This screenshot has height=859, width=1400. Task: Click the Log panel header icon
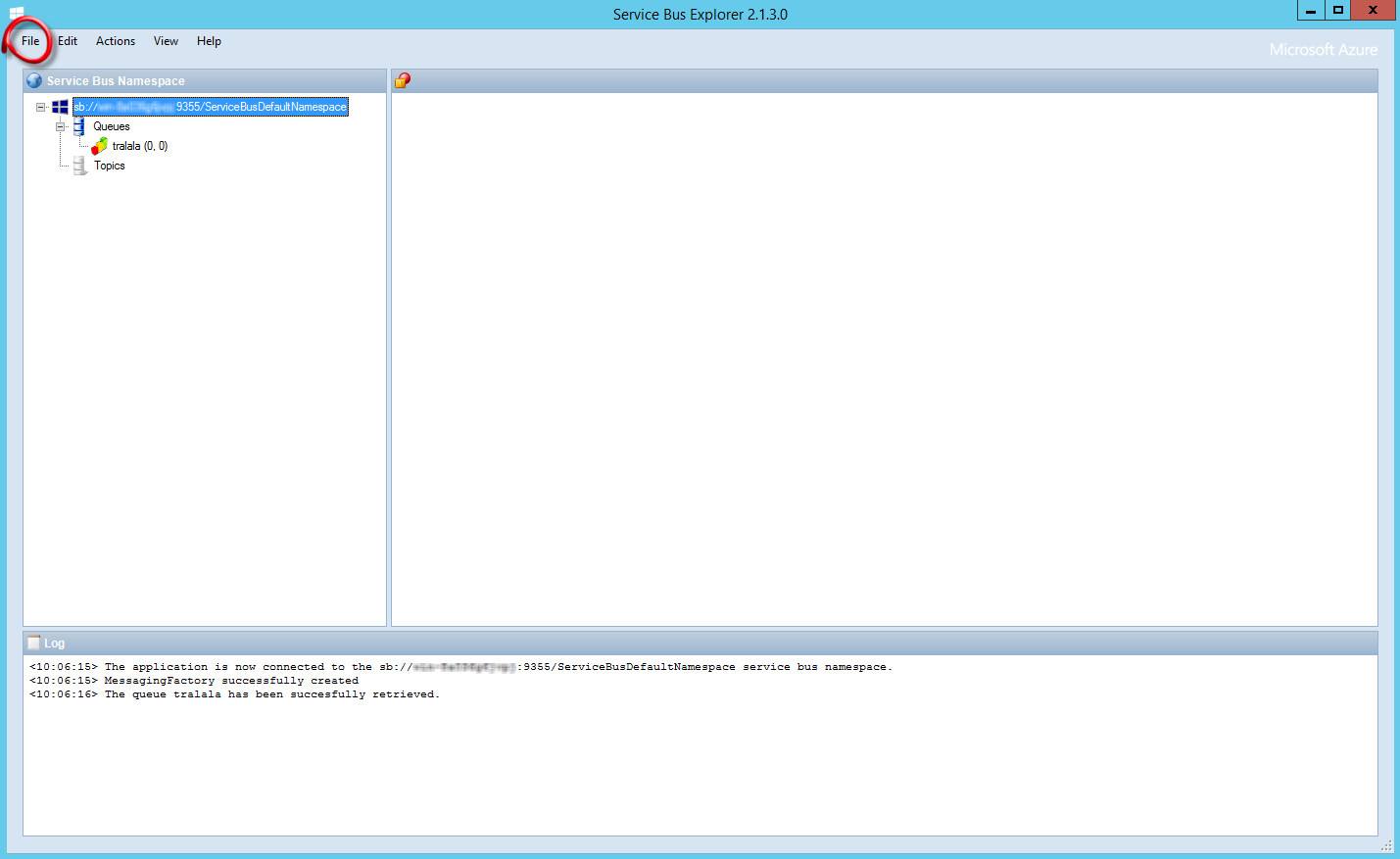pyautogui.click(x=34, y=644)
